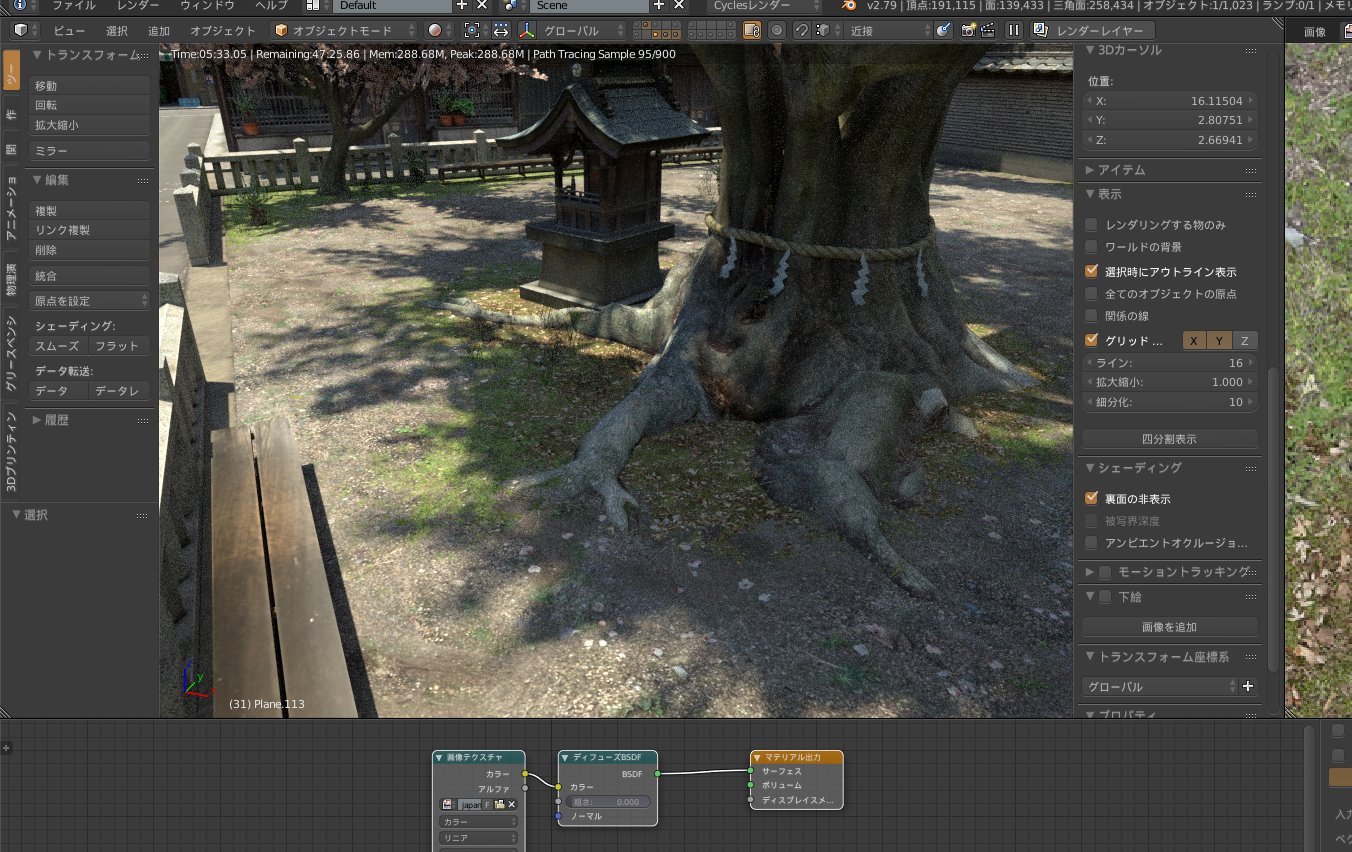1352x852 pixels.
Task: Click the 移動 button
Action: [90, 86]
